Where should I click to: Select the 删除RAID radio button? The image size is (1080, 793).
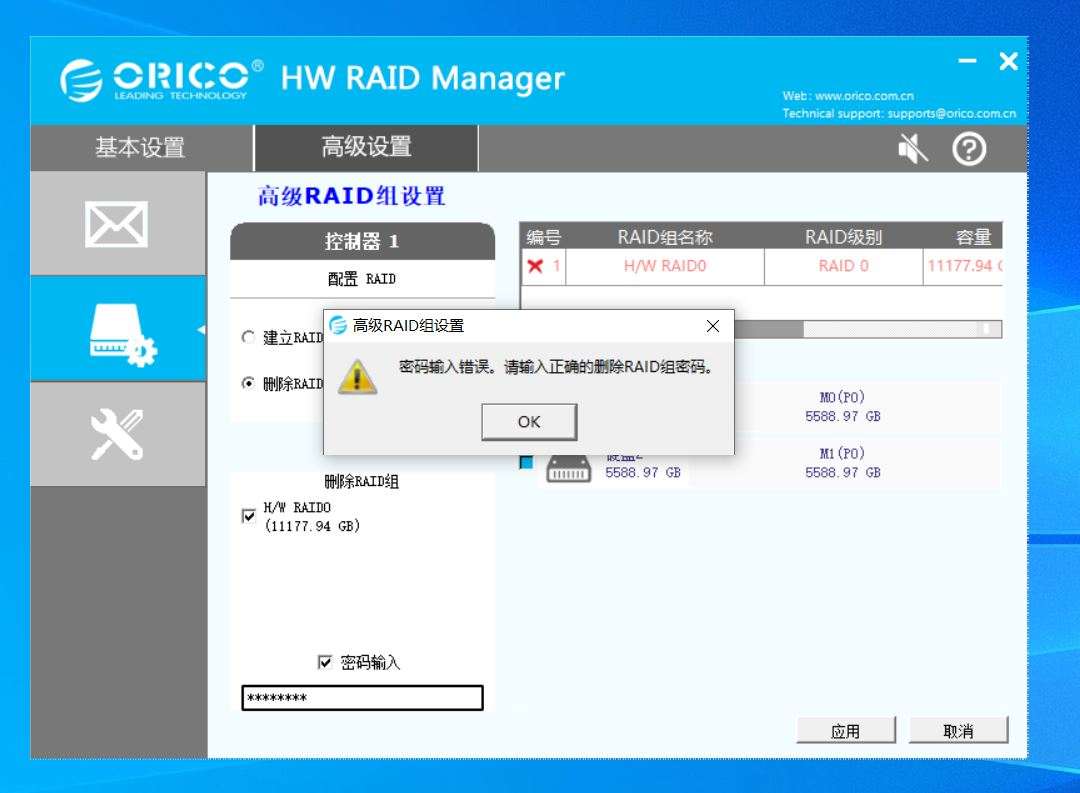pyautogui.click(x=248, y=383)
